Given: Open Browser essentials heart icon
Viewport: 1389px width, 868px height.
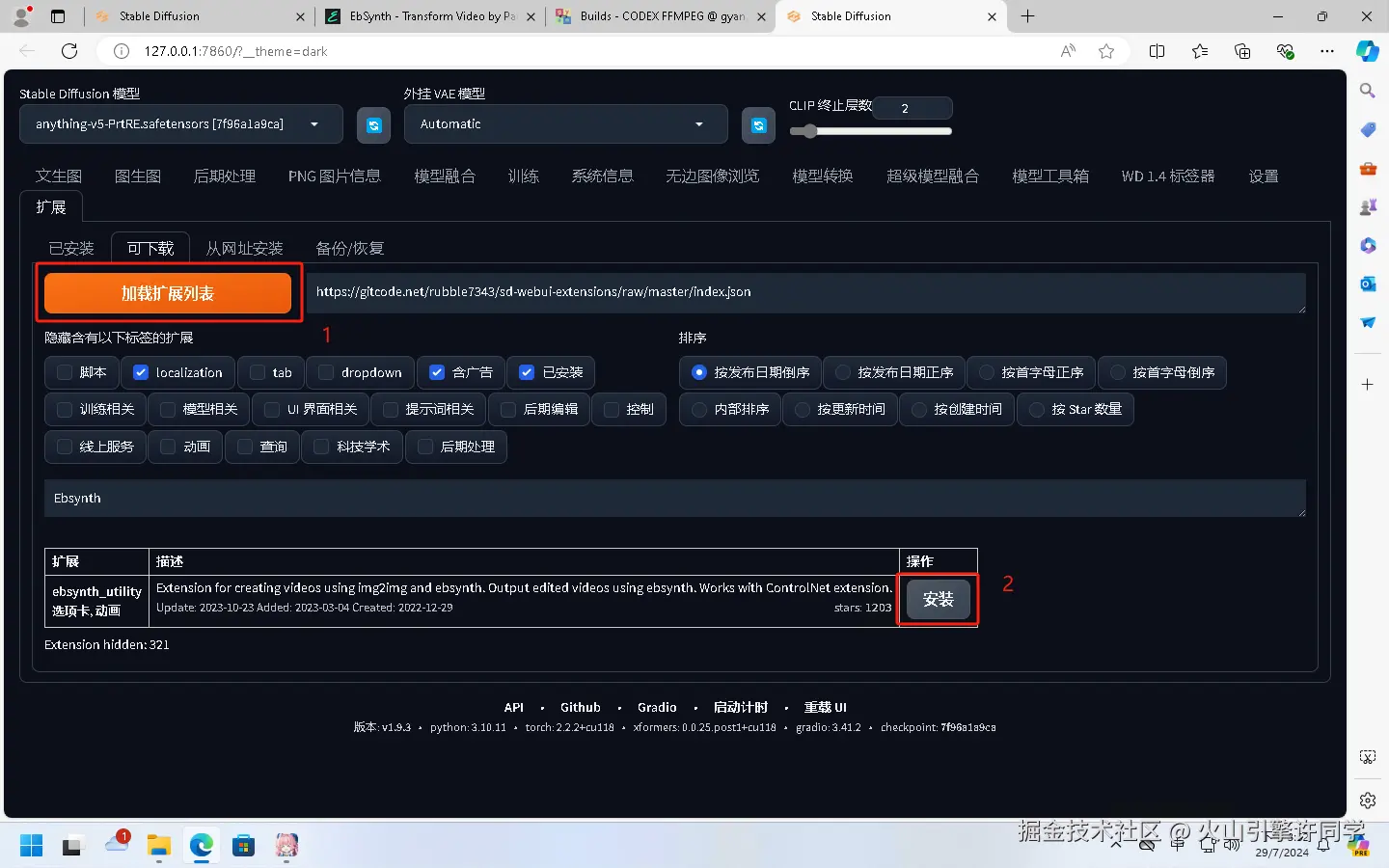Looking at the screenshot, I should coord(1285,51).
